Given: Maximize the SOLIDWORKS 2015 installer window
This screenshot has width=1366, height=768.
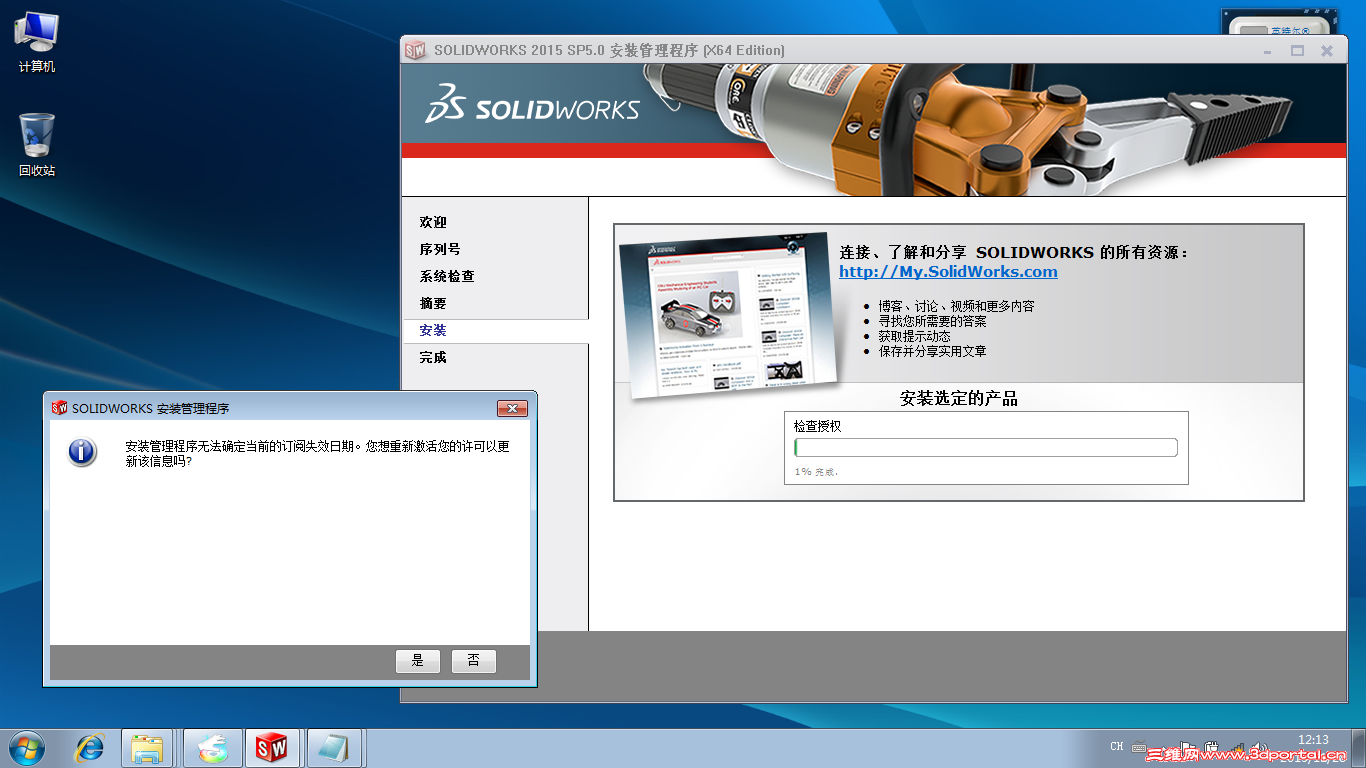Looking at the screenshot, I should 1298,50.
